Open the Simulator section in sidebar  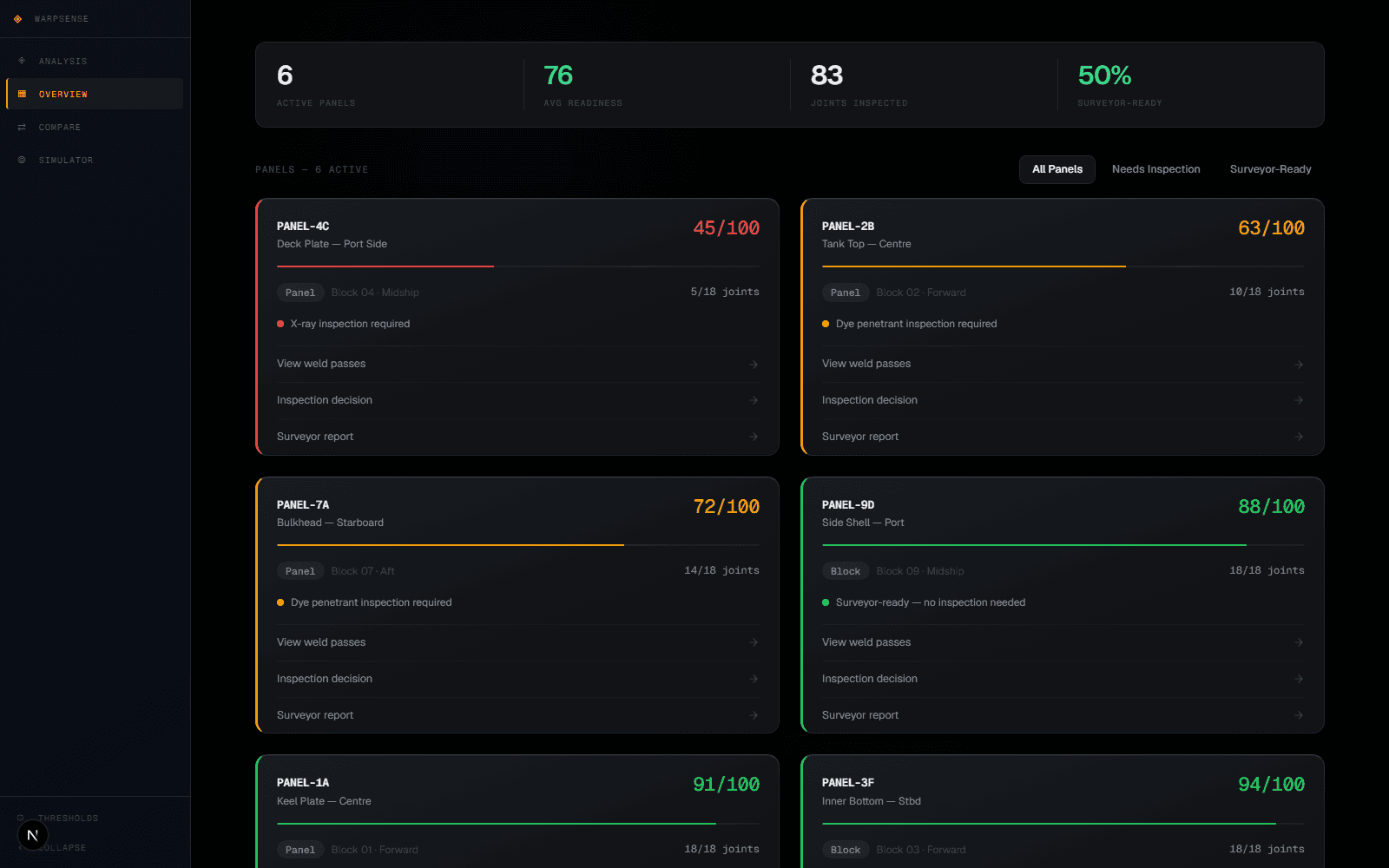(x=95, y=160)
